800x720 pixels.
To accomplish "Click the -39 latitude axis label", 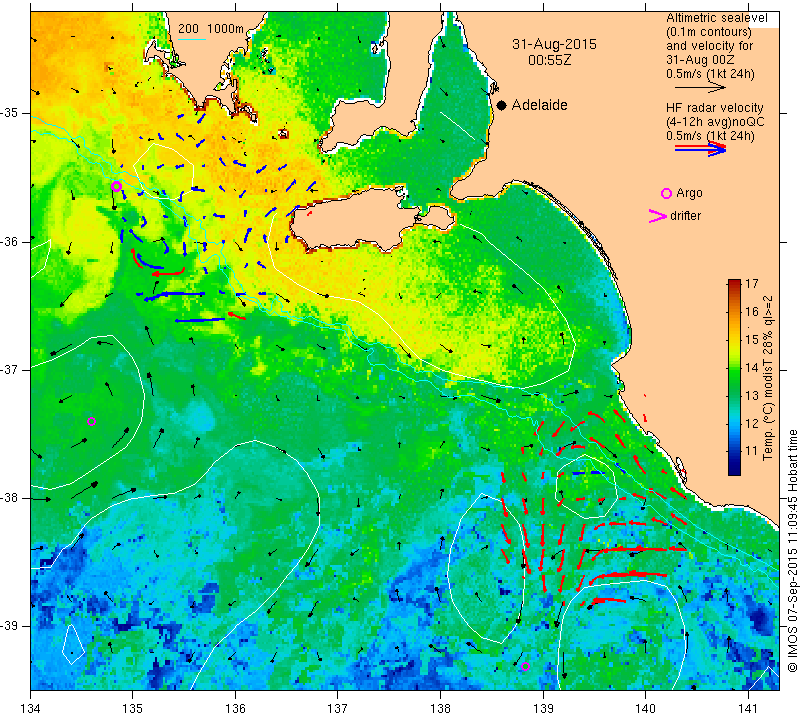I will (10, 626).
